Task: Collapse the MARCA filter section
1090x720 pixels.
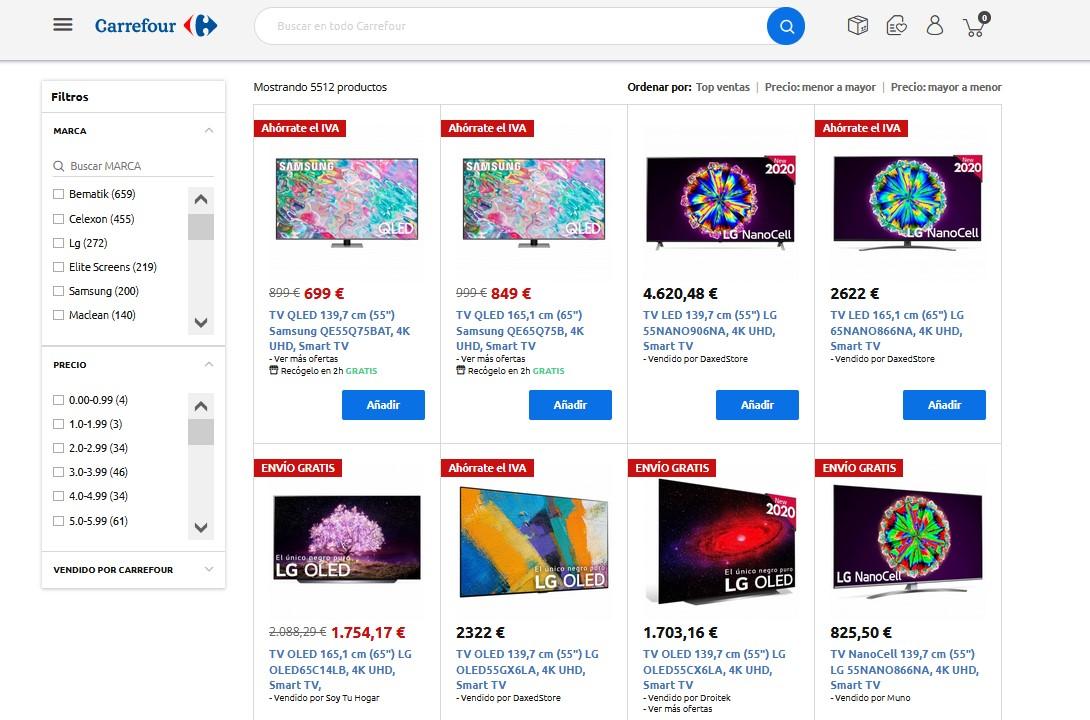Action: (209, 131)
